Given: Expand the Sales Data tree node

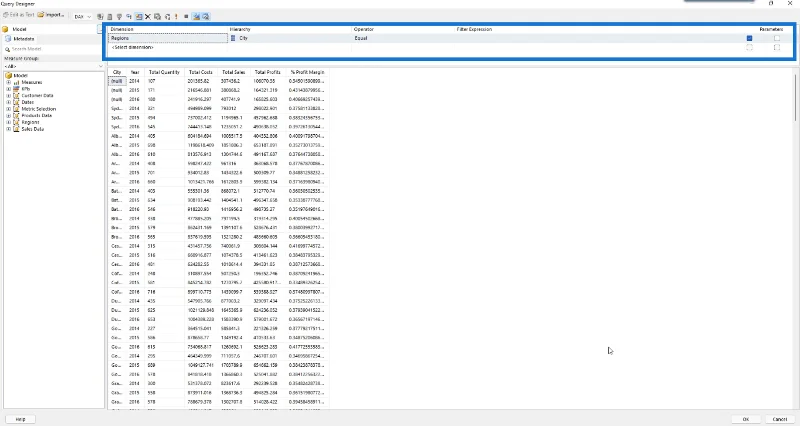Looking at the screenshot, I should (8, 129).
